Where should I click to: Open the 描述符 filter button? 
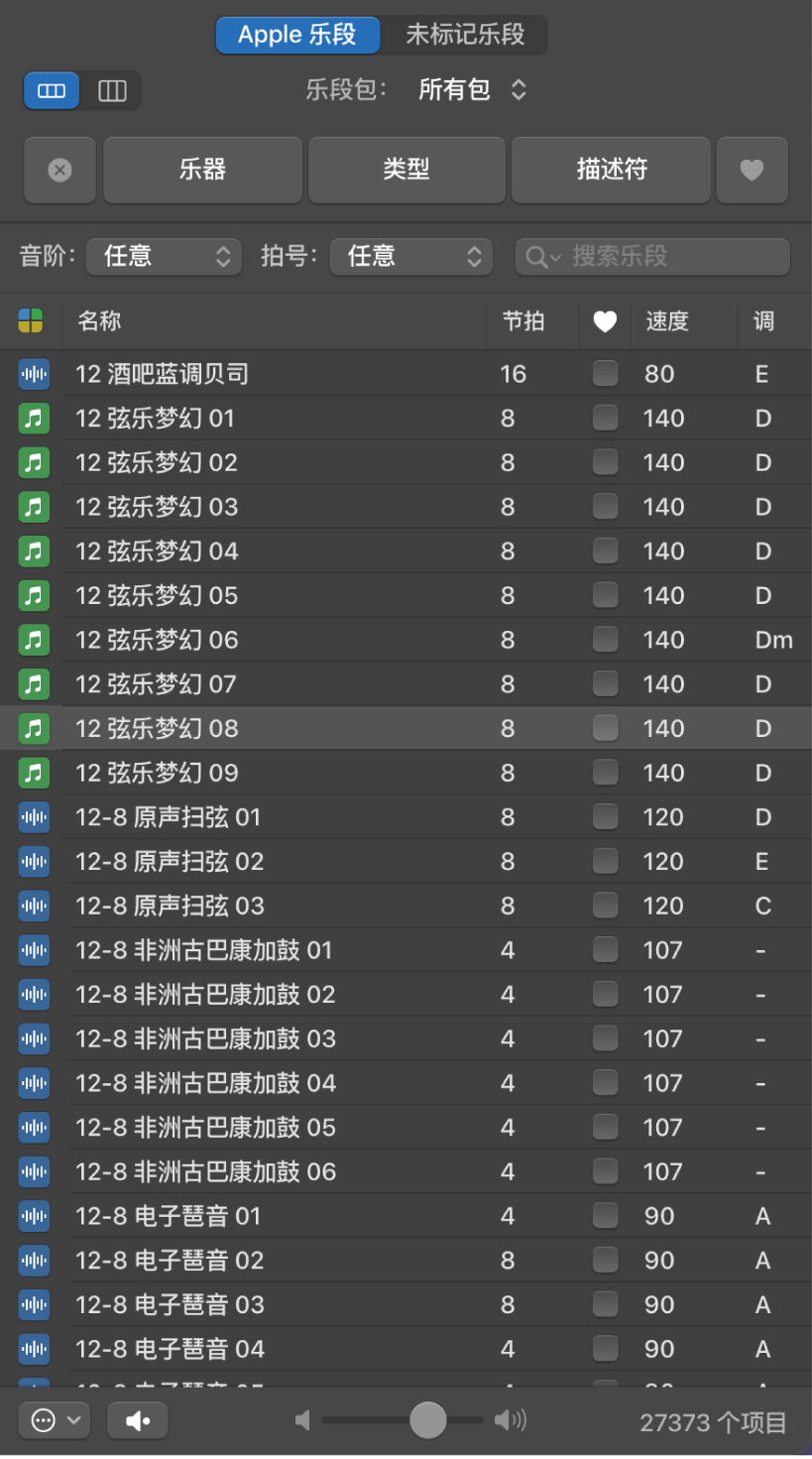[612, 171]
